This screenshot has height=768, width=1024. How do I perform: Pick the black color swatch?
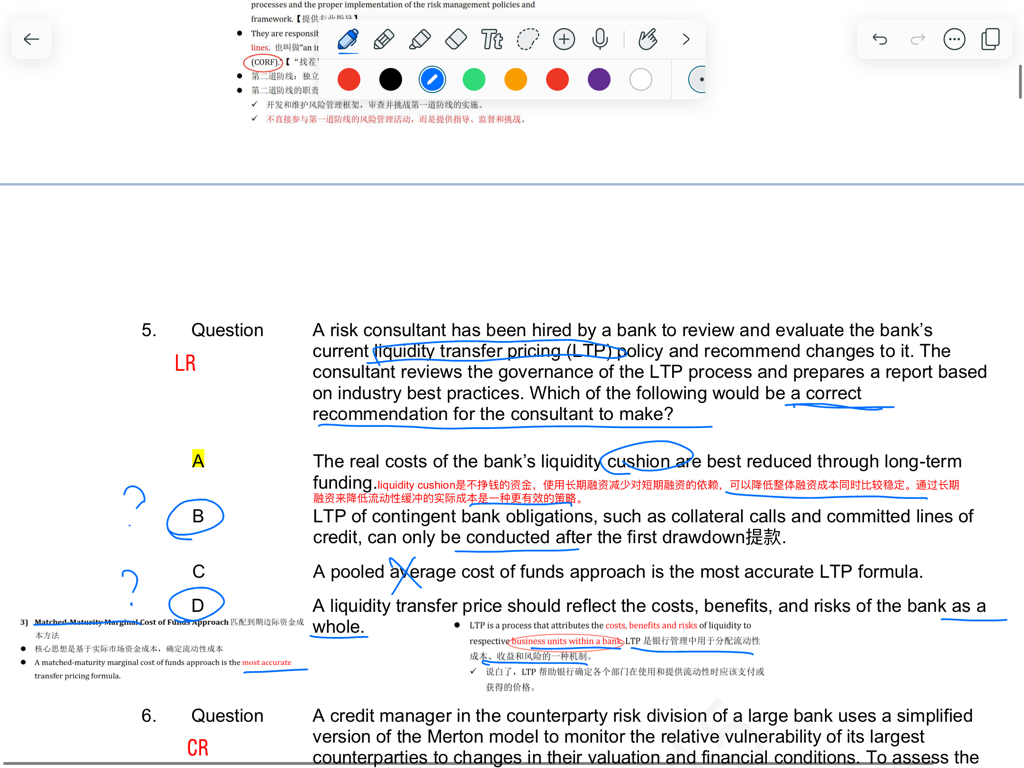391,80
